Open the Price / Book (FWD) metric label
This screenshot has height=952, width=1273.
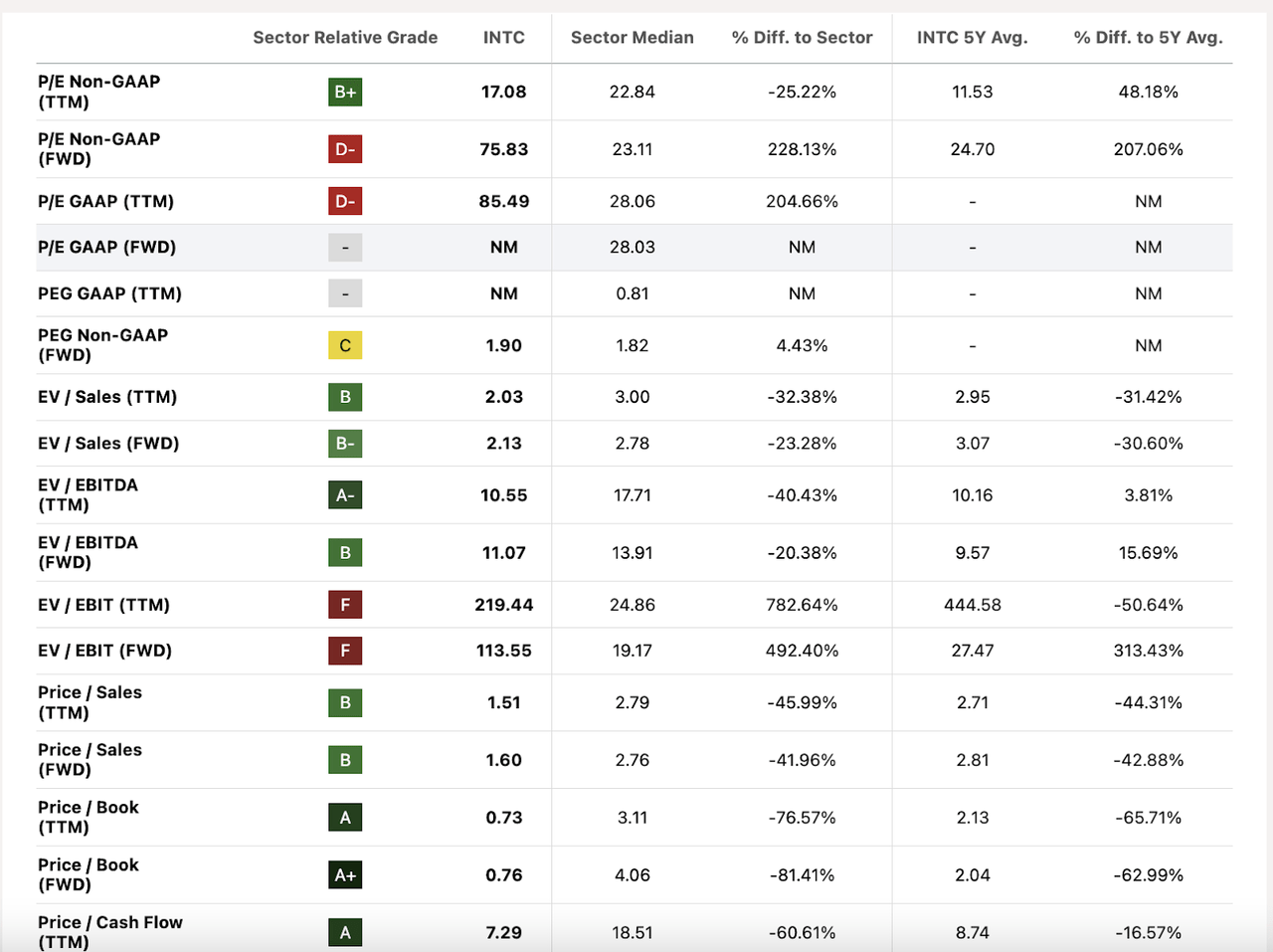(89, 875)
